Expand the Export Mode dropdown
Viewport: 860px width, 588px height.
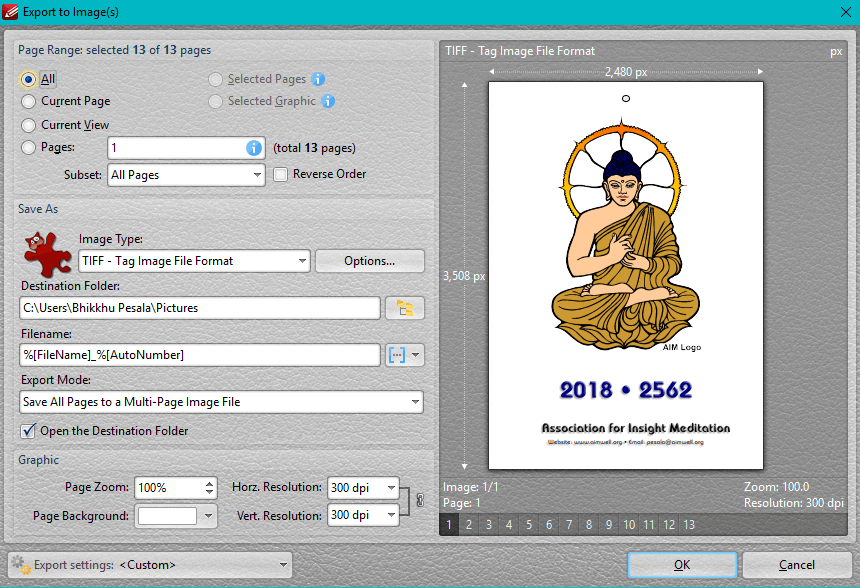tap(221, 402)
